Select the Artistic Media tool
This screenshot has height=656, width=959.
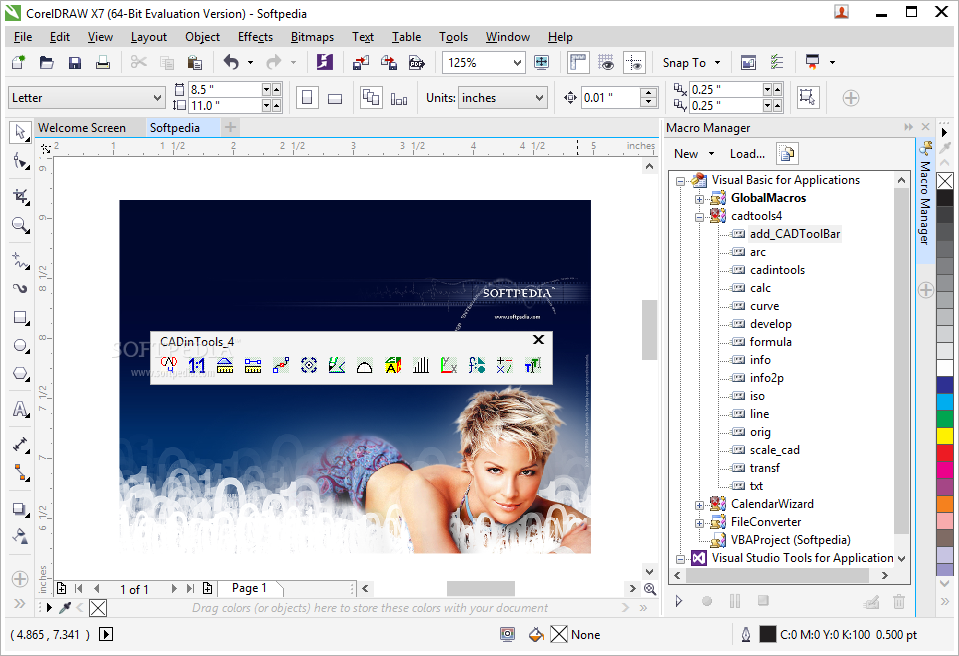(20, 289)
